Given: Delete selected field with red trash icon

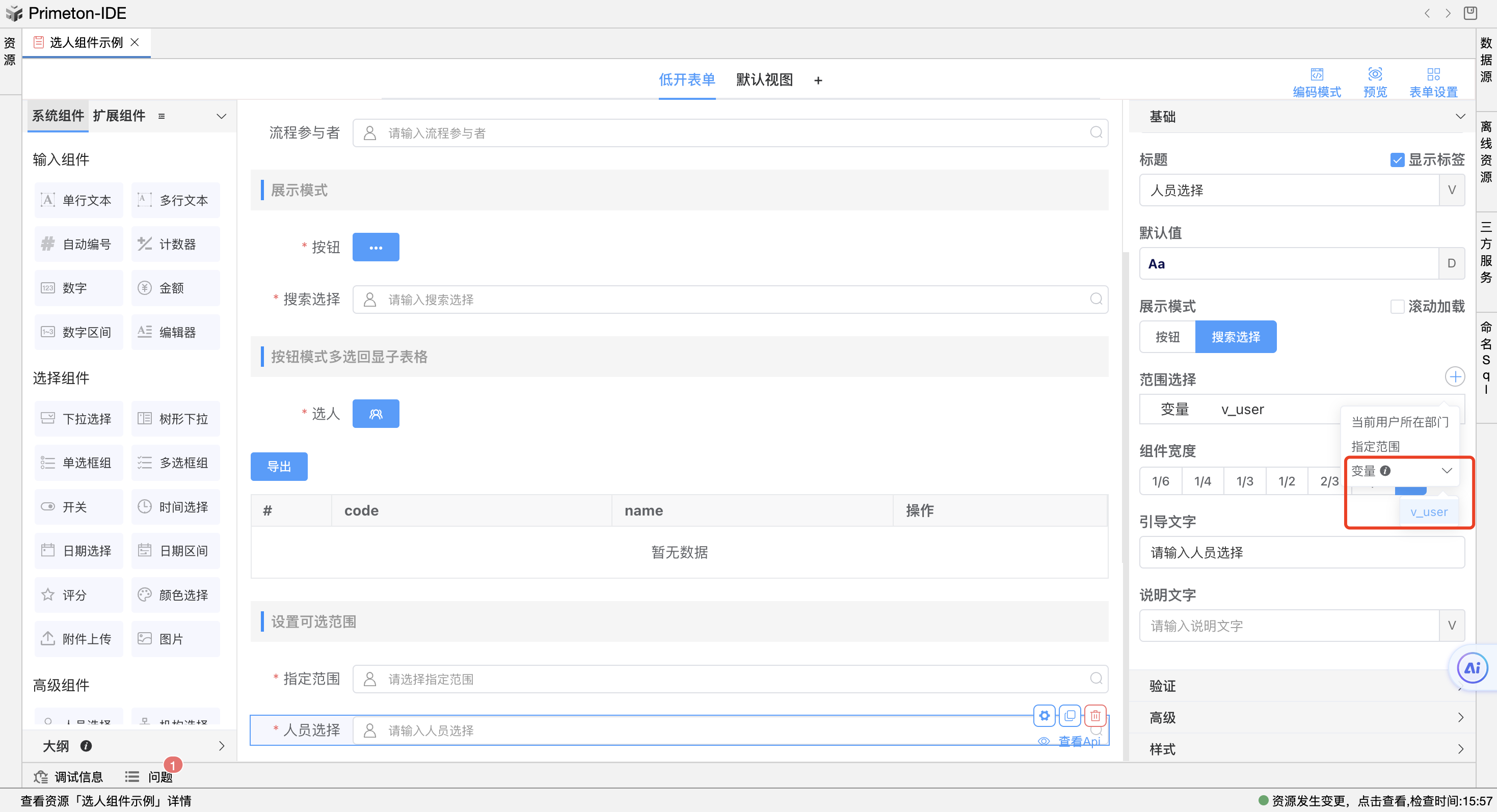Looking at the screenshot, I should (1095, 716).
